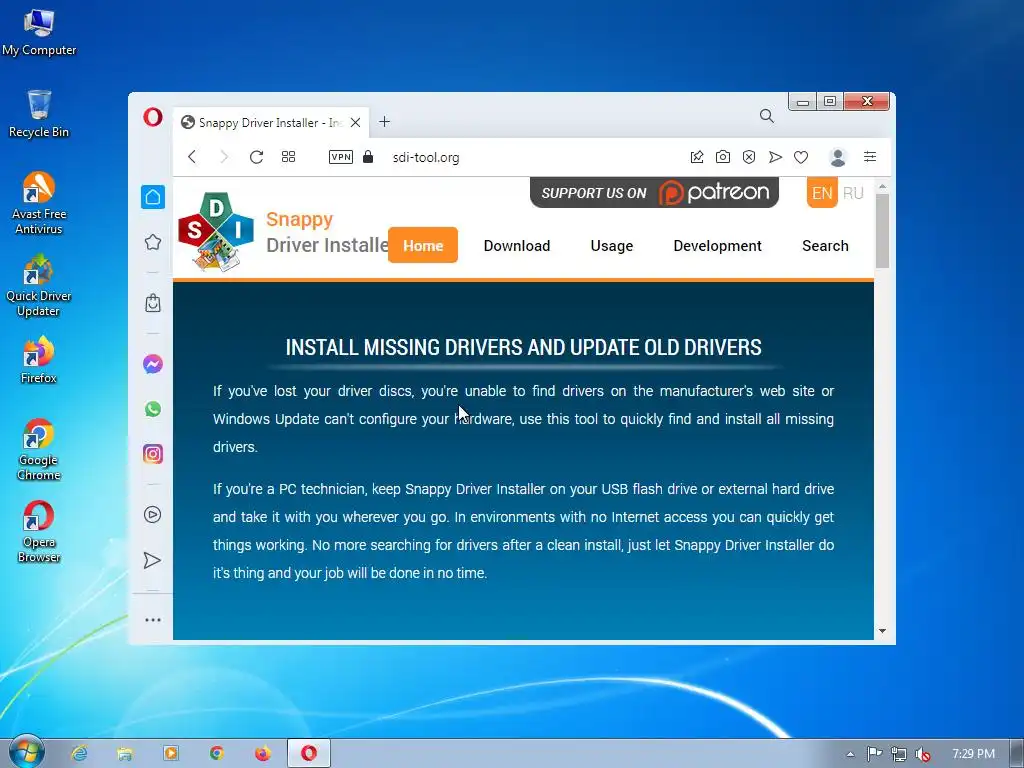1024x768 pixels.
Task: Launch Internet Explorer from the taskbar
Action: click(x=79, y=753)
